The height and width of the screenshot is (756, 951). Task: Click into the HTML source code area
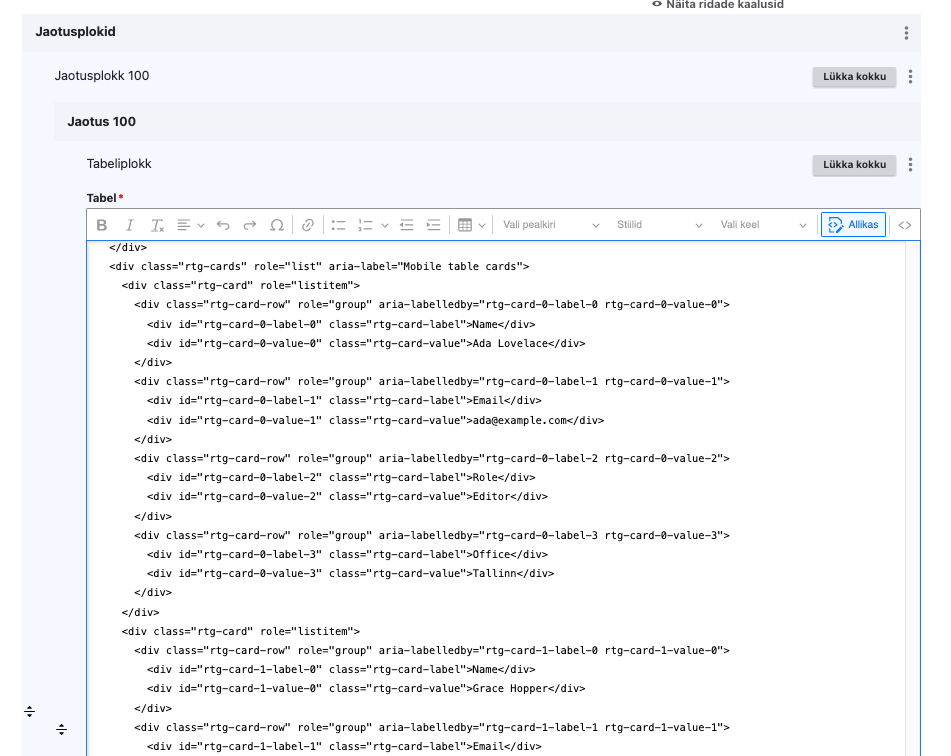click(x=500, y=500)
